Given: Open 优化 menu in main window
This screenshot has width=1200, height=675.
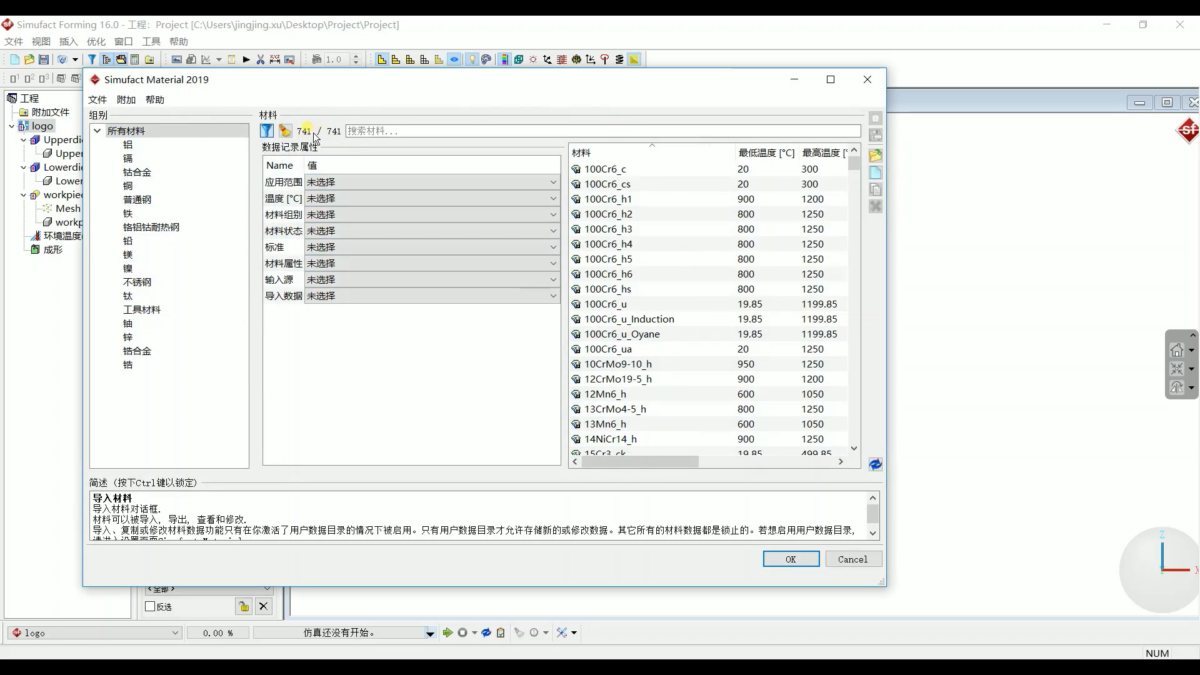Looking at the screenshot, I should tap(96, 42).
